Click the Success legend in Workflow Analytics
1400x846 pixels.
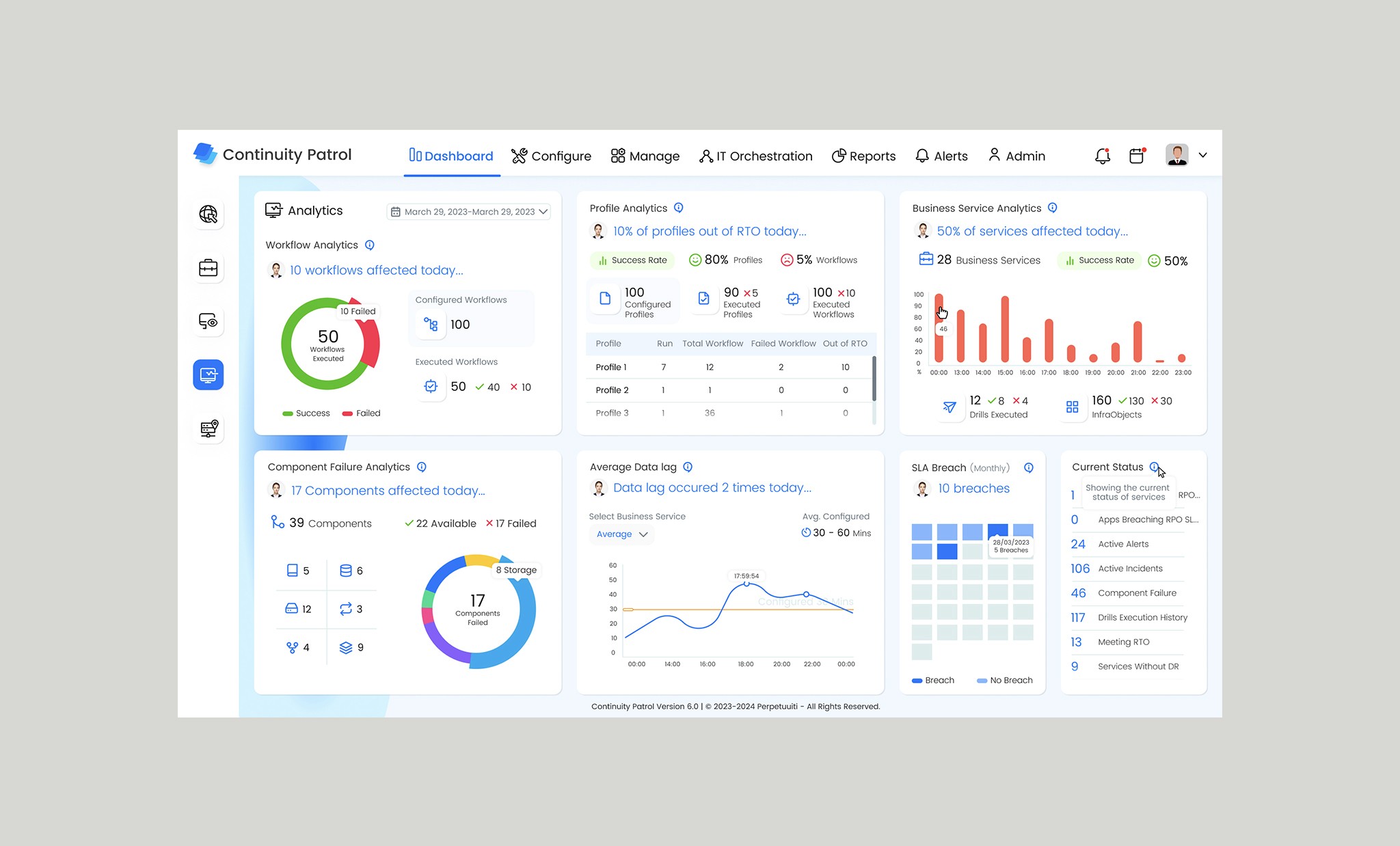[x=306, y=413]
